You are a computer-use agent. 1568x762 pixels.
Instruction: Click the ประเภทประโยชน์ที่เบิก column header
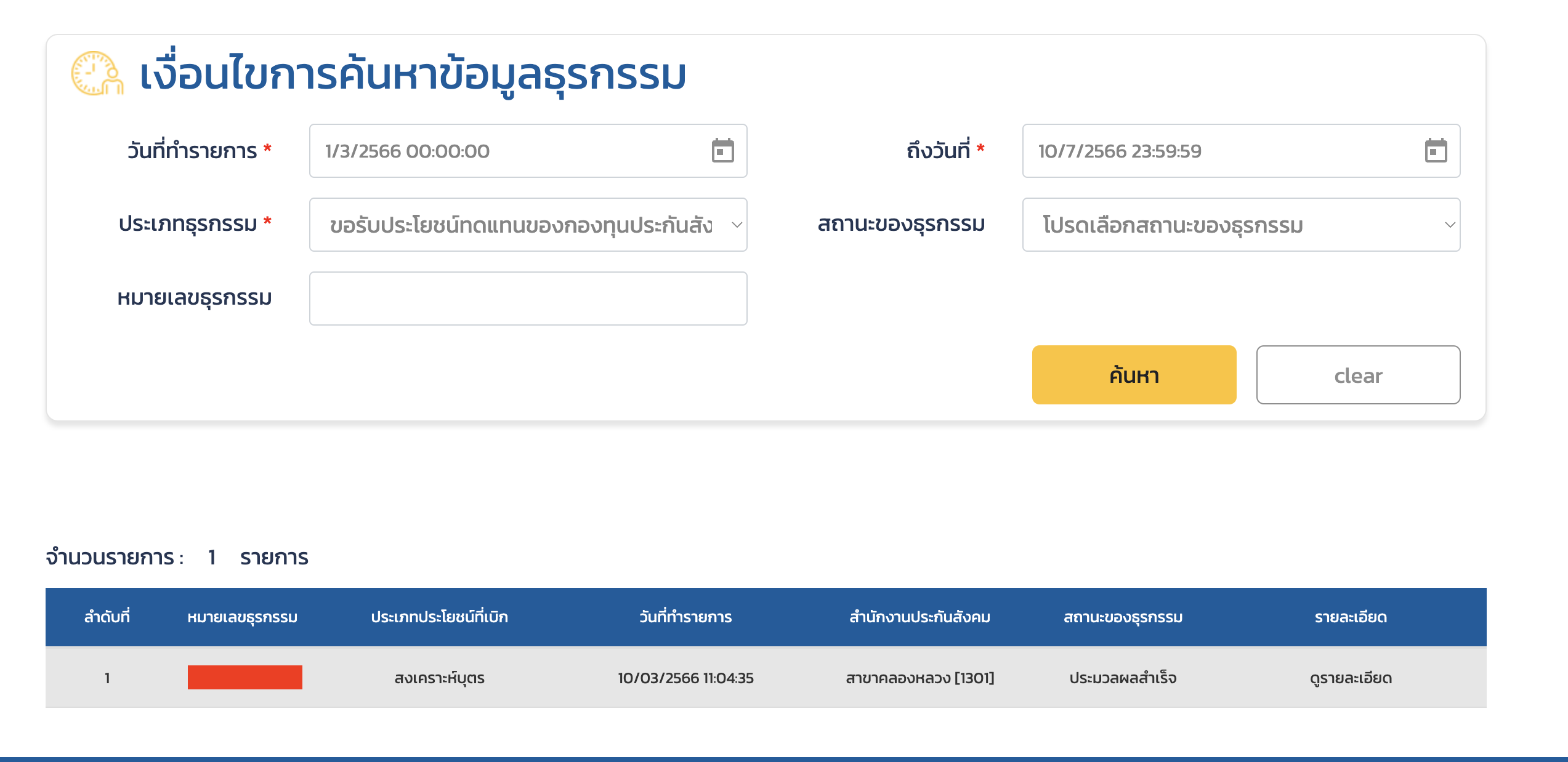click(439, 617)
